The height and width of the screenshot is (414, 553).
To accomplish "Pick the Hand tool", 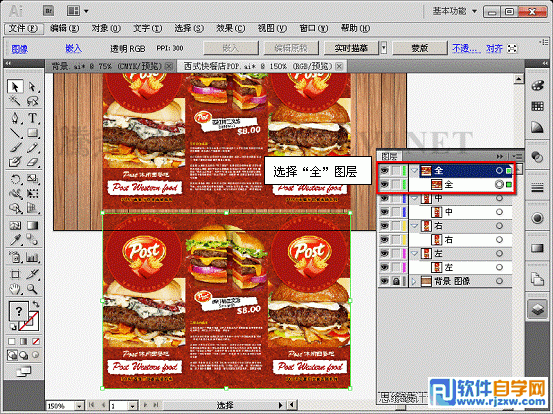I will (15, 290).
